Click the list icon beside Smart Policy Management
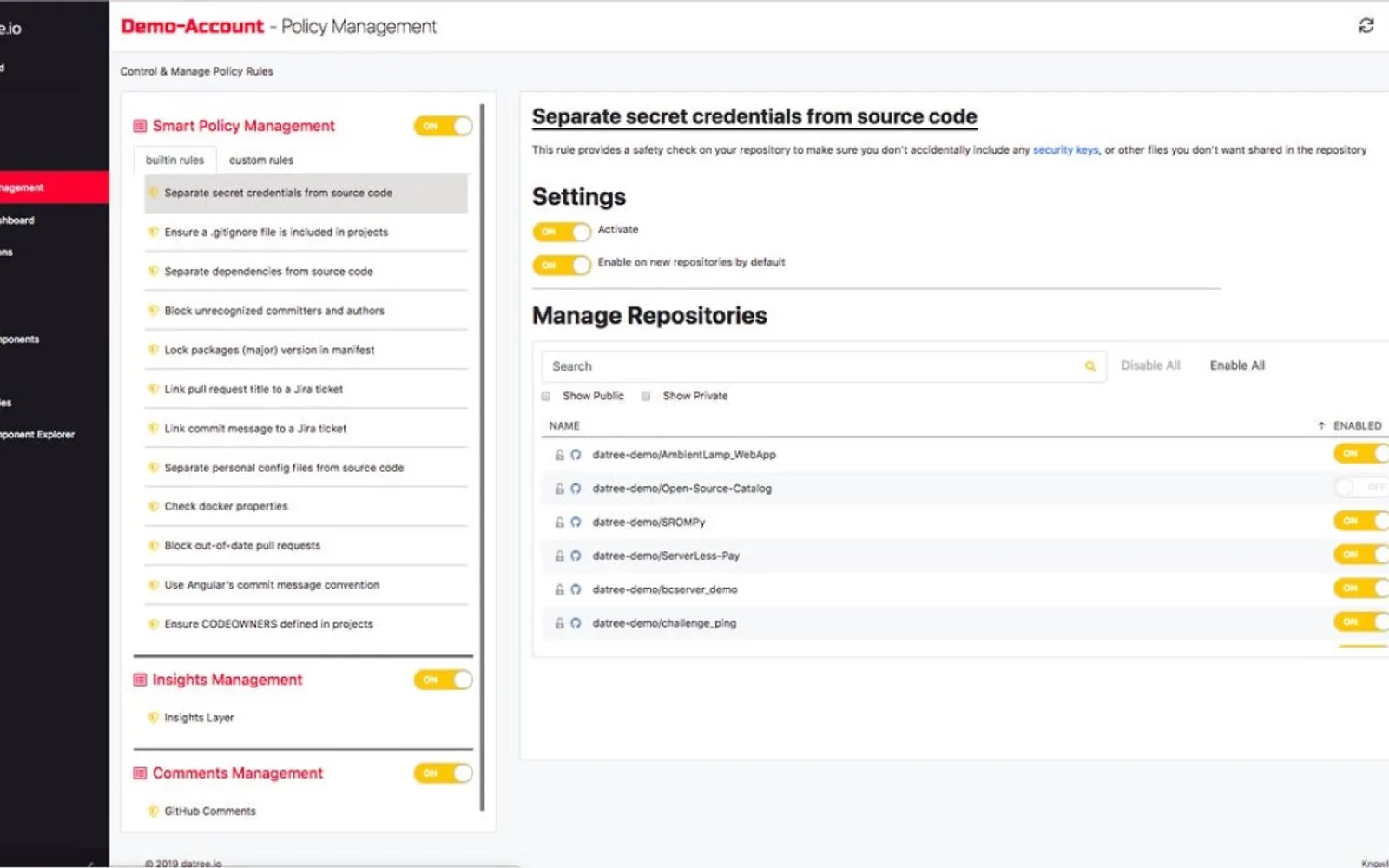Viewport: 1389px width, 868px height. (140, 126)
